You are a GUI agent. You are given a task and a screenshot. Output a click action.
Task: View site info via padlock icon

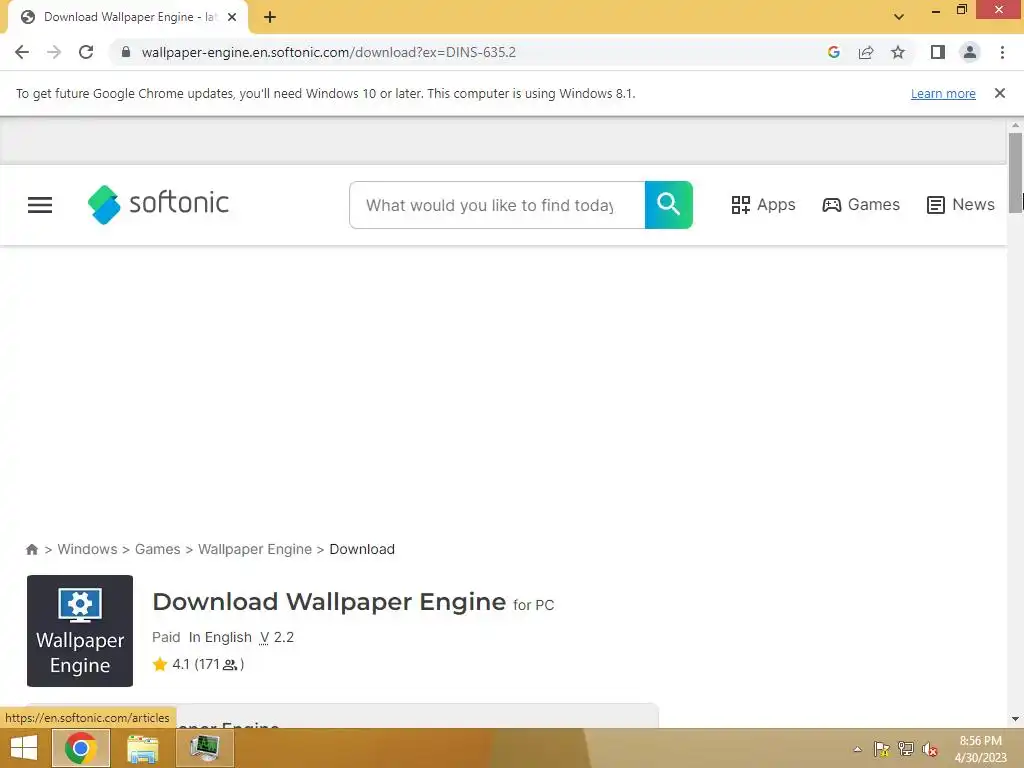(126, 52)
